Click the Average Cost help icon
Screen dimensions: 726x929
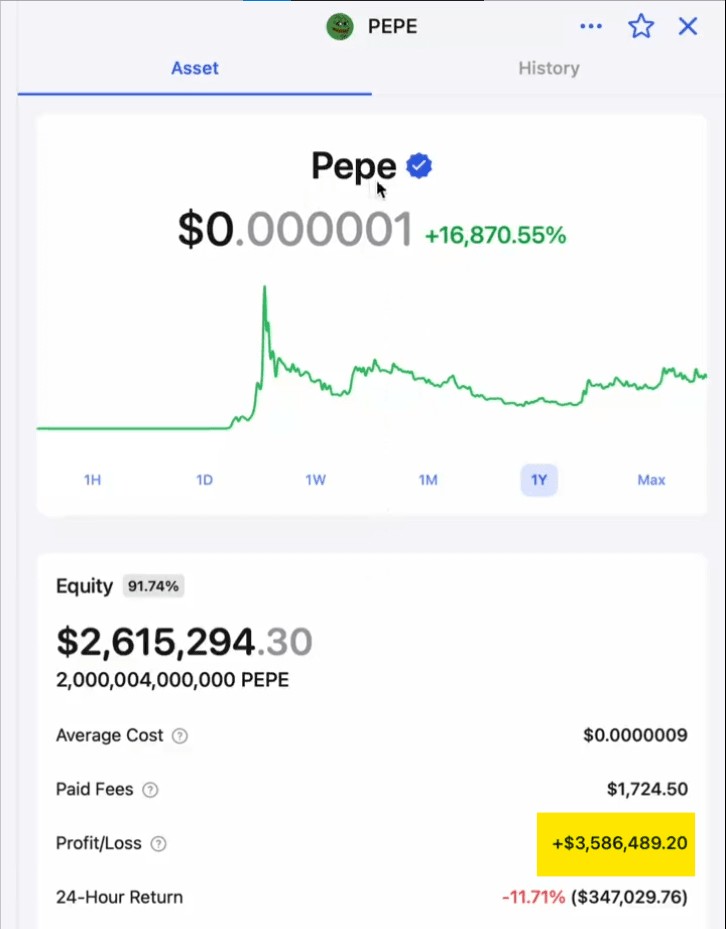click(180, 736)
